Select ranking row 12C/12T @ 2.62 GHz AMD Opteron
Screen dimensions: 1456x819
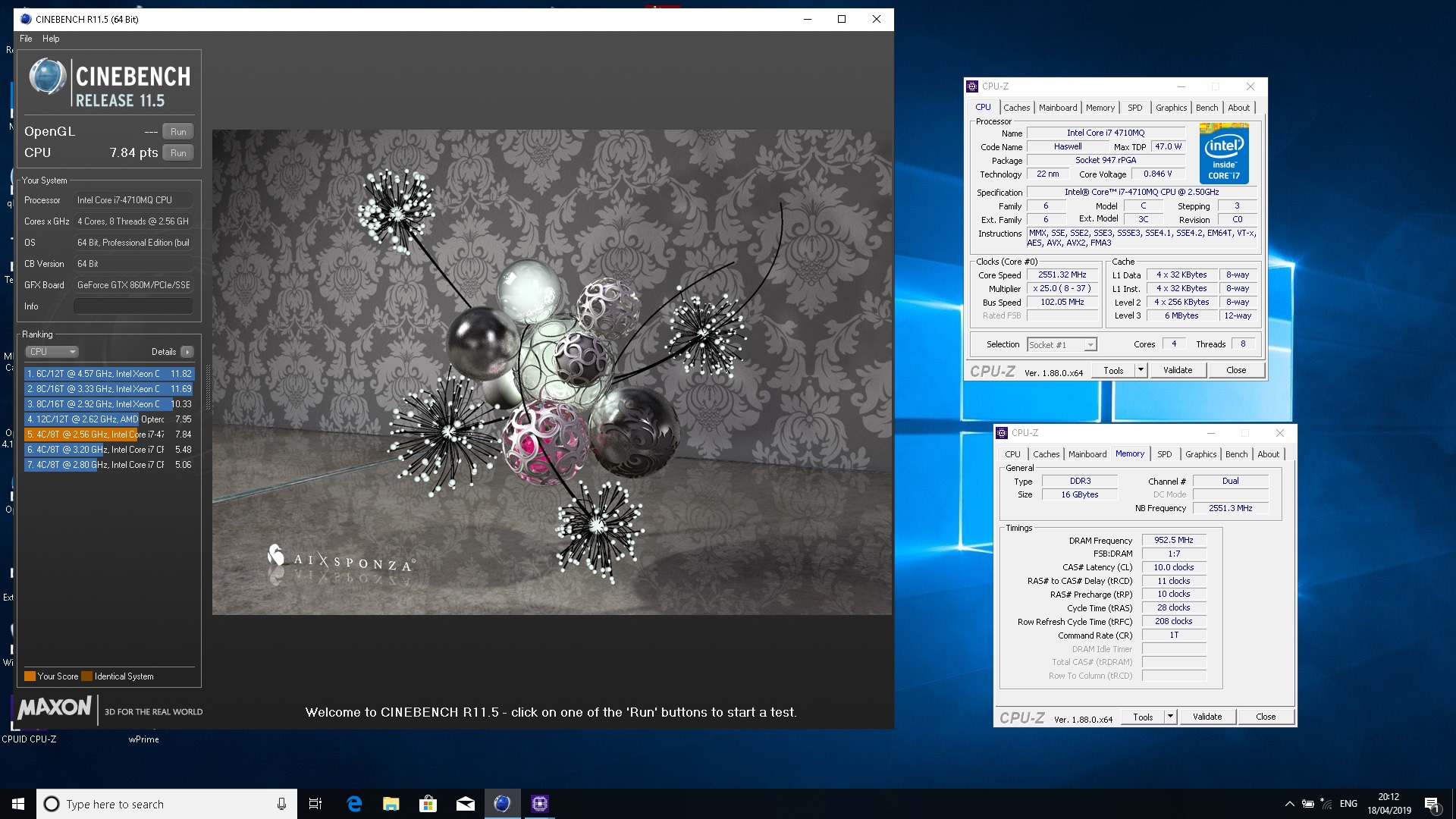coord(109,419)
